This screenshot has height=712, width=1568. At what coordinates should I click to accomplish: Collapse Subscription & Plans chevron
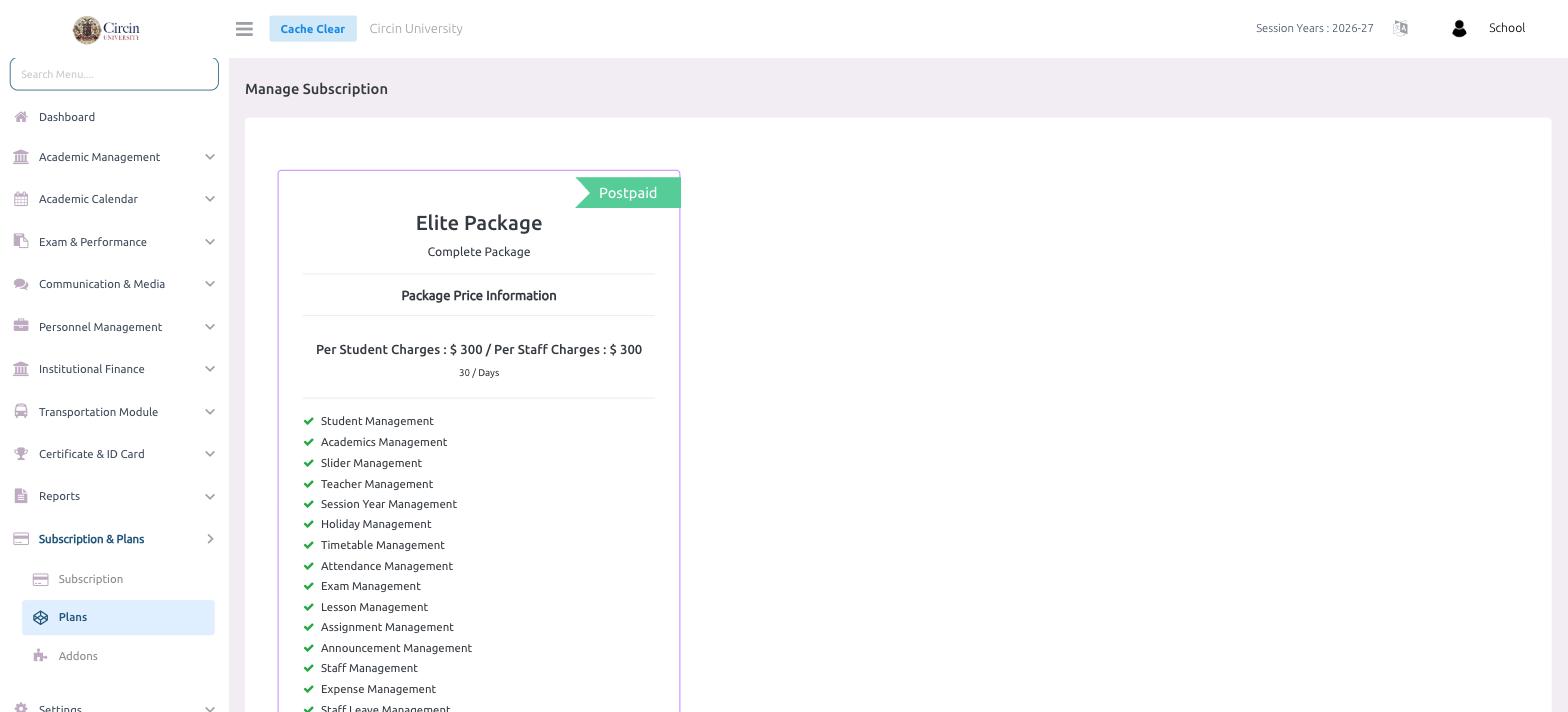[x=210, y=539]
